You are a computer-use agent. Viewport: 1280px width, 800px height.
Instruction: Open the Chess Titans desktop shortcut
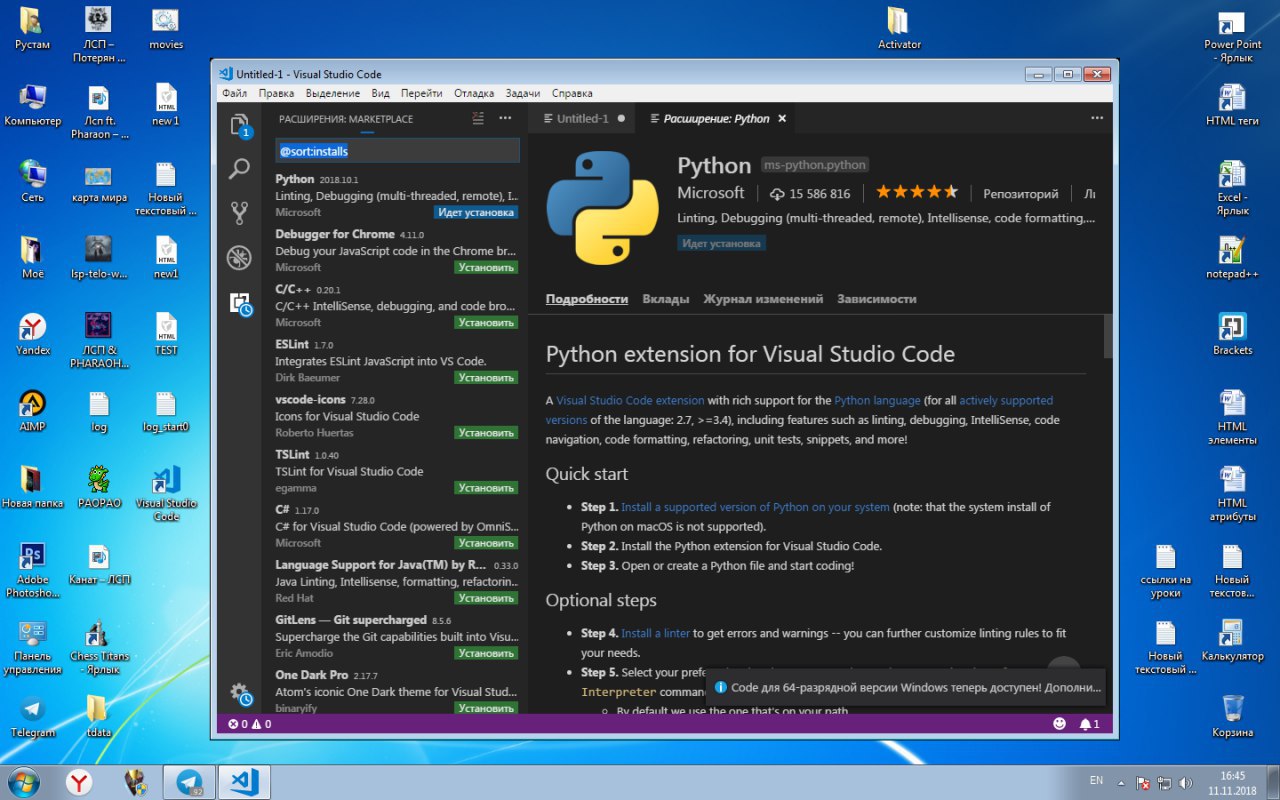pos(98,648)
